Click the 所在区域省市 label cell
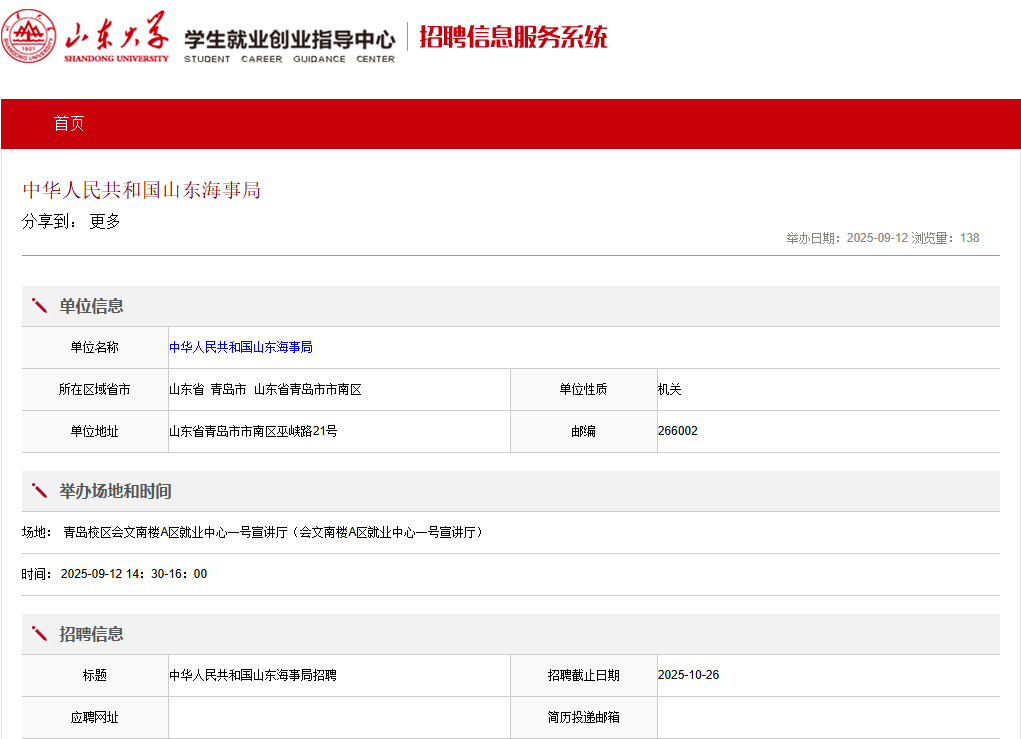The width and height of the screenshot is (1021, 739). click(x=95, y=389)
